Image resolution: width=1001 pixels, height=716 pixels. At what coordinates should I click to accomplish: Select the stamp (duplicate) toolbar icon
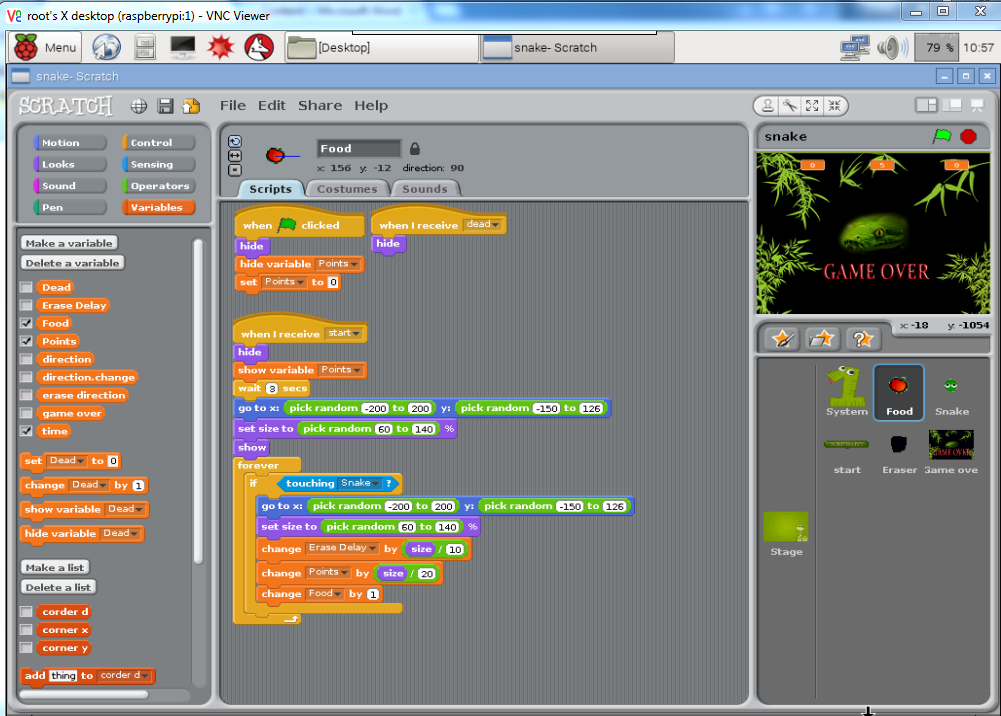click(x=767, y=106)
